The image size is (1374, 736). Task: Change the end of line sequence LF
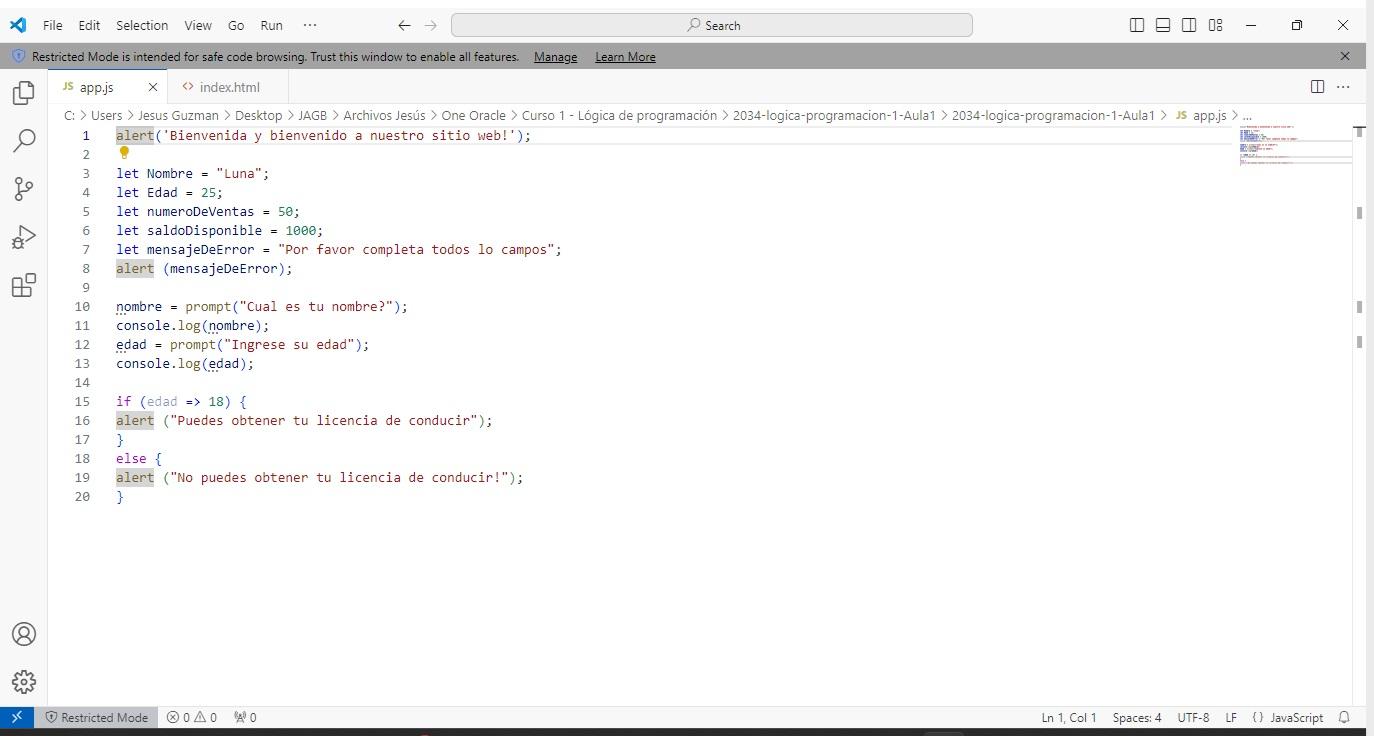pyautogui.click(x=1231, y=717)
